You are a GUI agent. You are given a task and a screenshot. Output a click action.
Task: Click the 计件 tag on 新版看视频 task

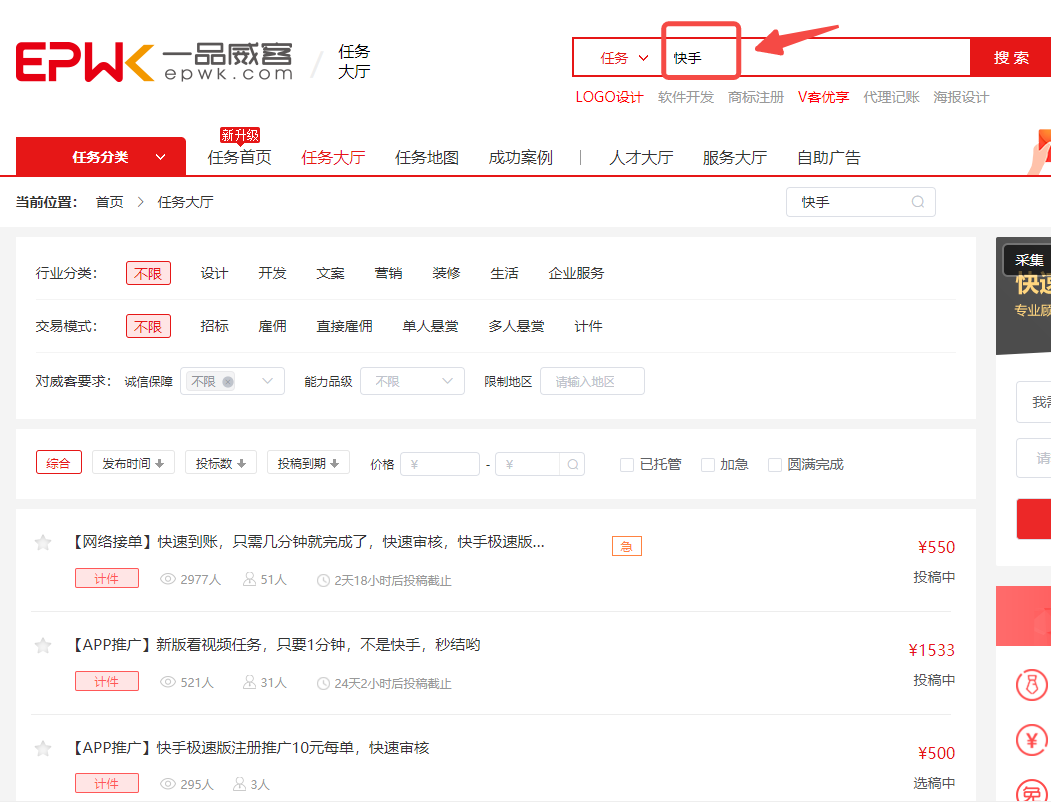(x=107, y=681)
